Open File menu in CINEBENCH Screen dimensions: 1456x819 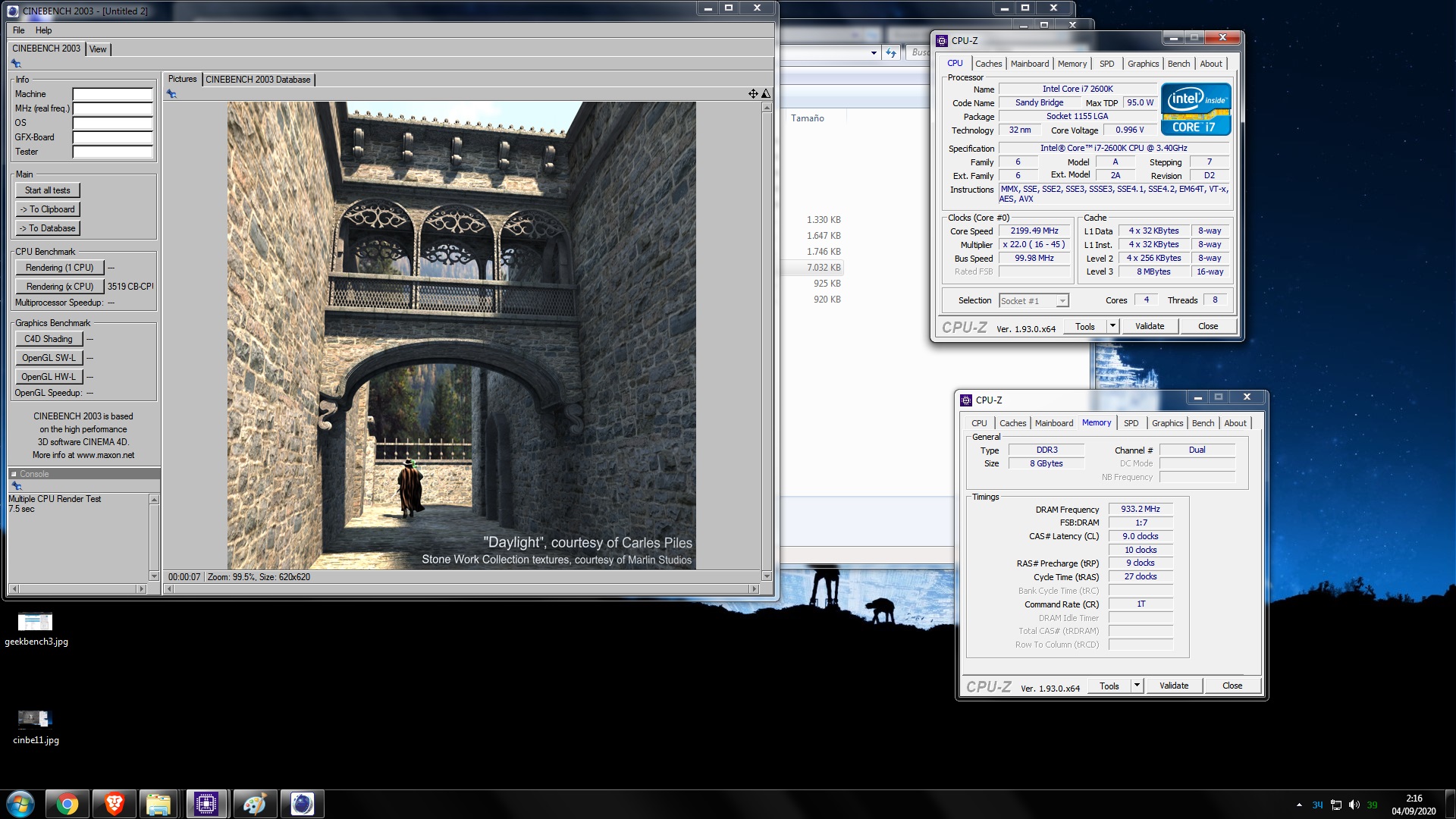coord(19,30)
